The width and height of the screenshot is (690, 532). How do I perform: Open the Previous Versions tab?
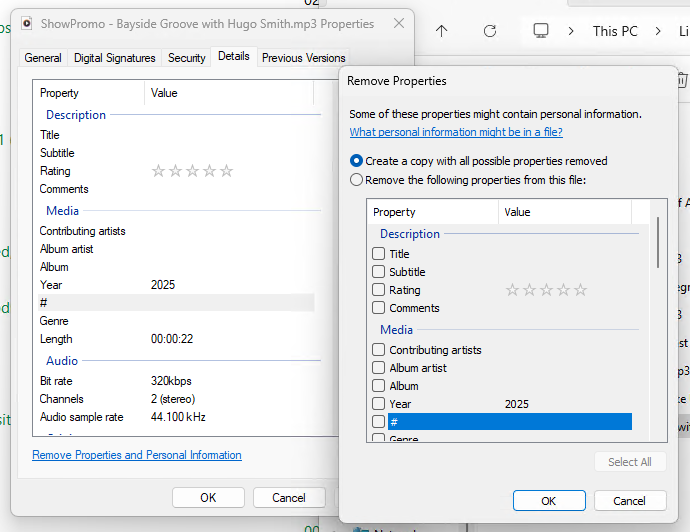tap(303, 58)
